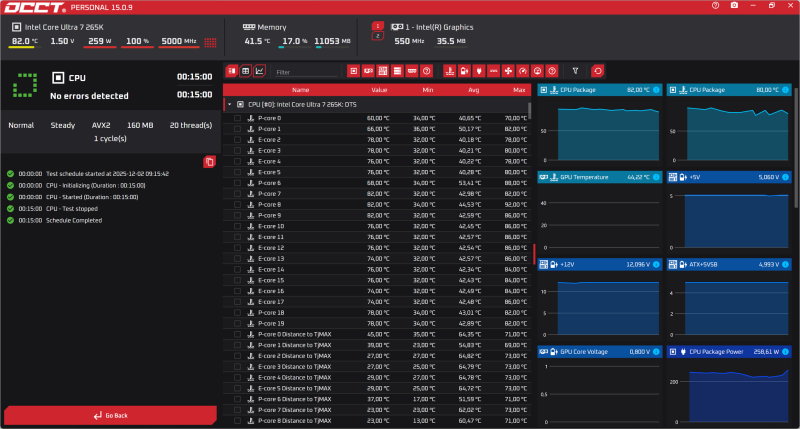Click the 'Test schedule started' log entry
The height and width of the screenshot is (429, 800).
click(108, 173)
